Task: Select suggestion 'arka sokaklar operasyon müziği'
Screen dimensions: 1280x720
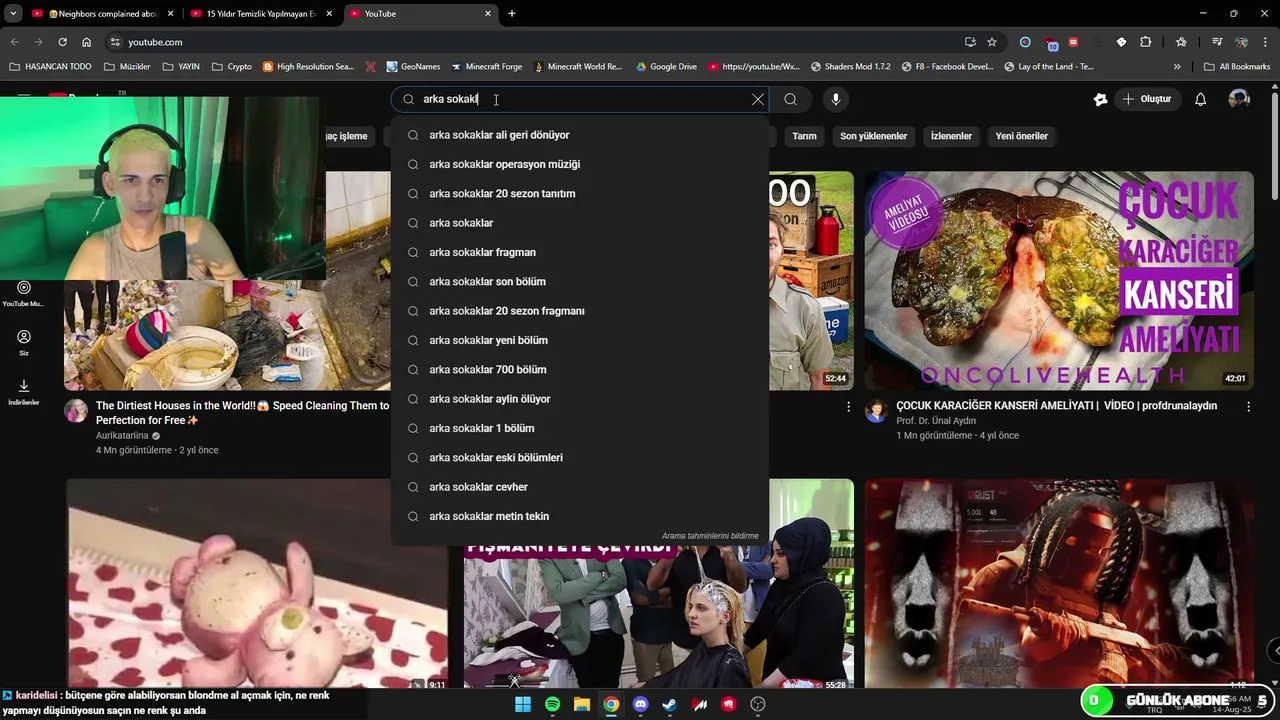Action: 580,164
